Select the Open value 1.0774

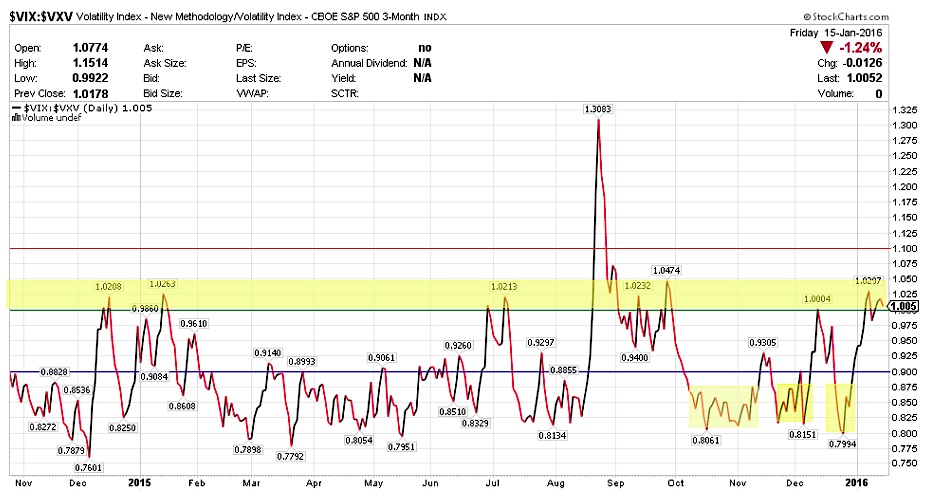click(x=90, y=48)
